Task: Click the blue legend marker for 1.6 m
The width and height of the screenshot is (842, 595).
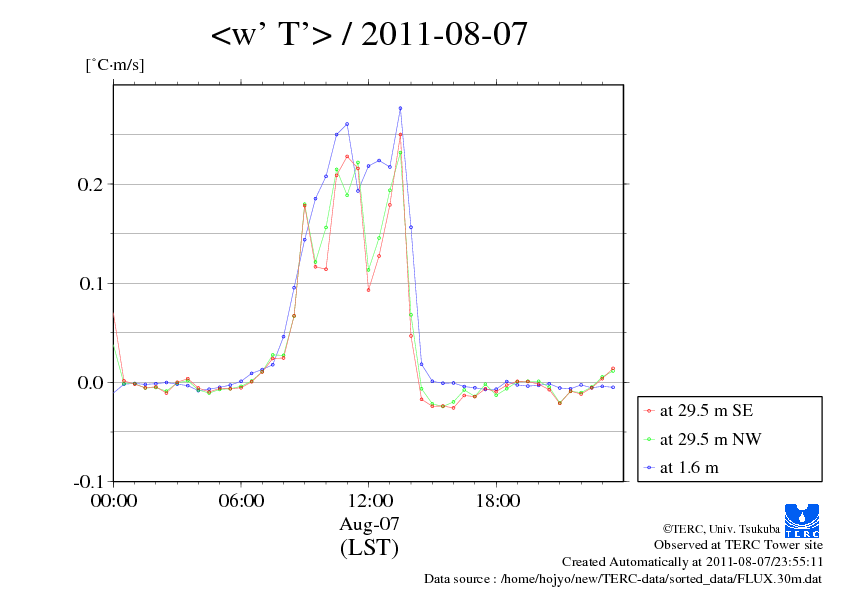Action: point(649,468)
